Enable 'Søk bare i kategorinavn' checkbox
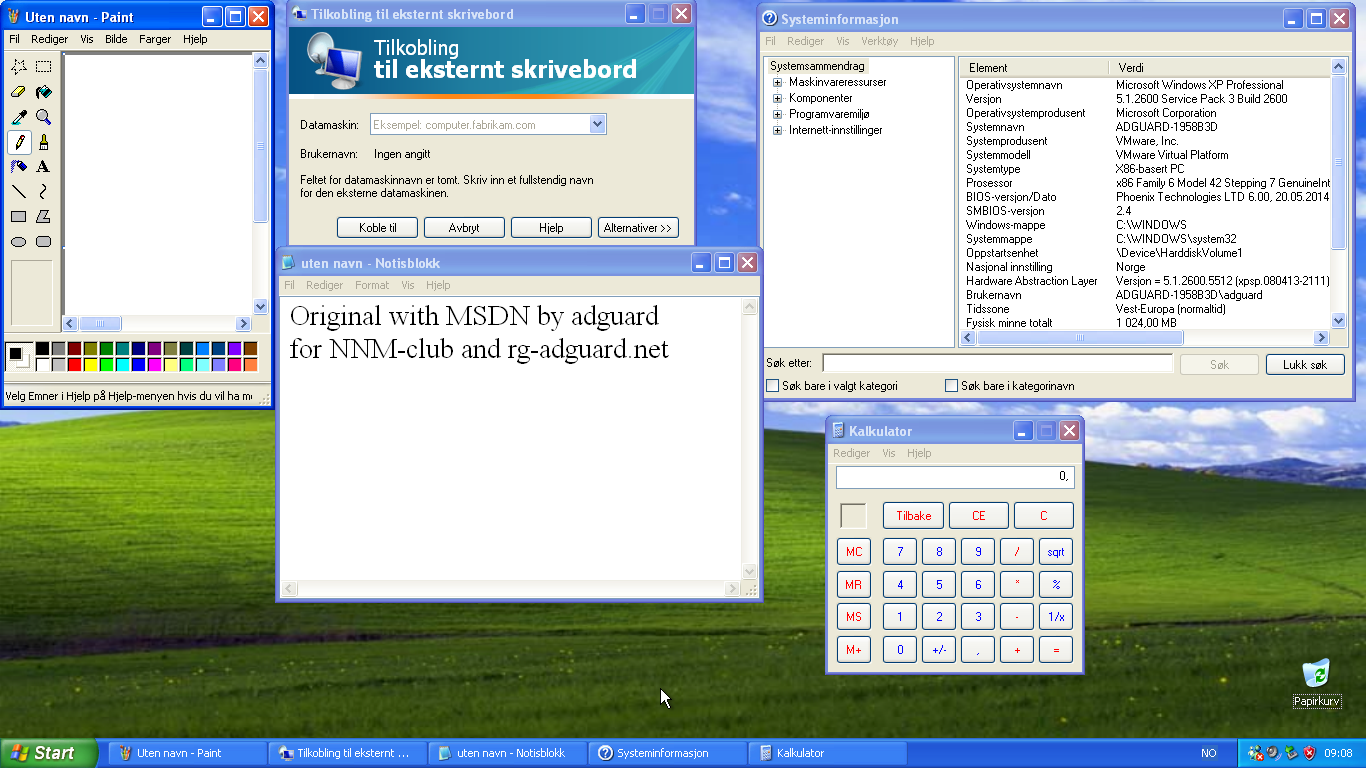This screenshot has width=1366, height=768. coord(951,385)
